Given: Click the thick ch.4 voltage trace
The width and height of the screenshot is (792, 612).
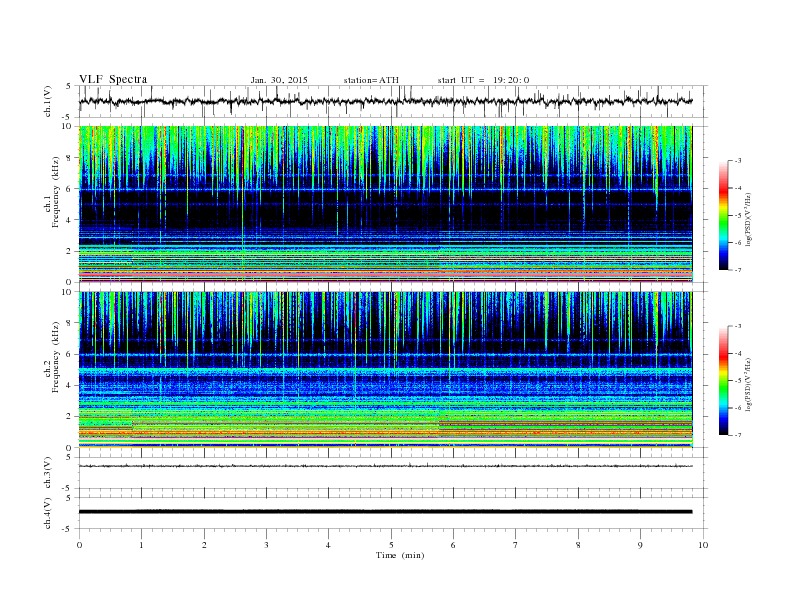Looking at the screenshot, I should (x=385, y=512).
